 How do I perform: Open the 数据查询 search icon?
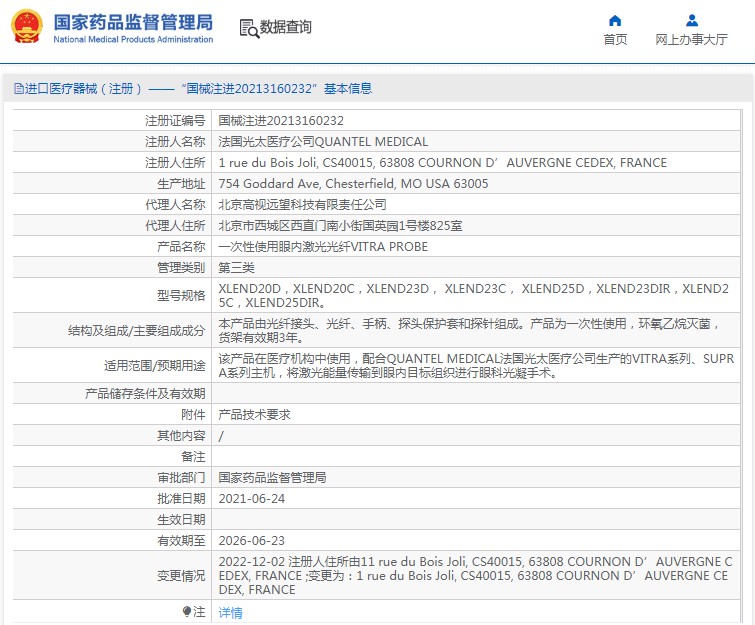pos(249,28)
